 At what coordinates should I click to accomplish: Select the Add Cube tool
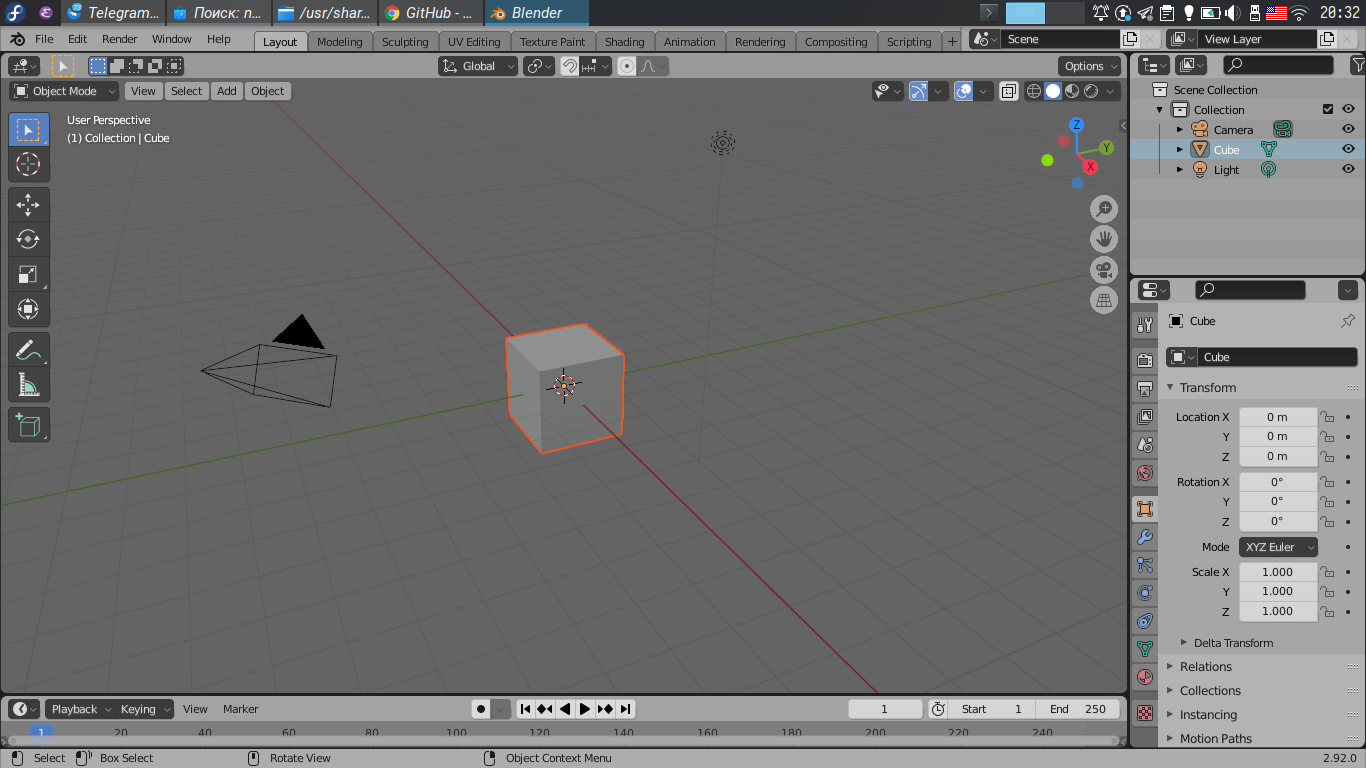coord(29,425)
